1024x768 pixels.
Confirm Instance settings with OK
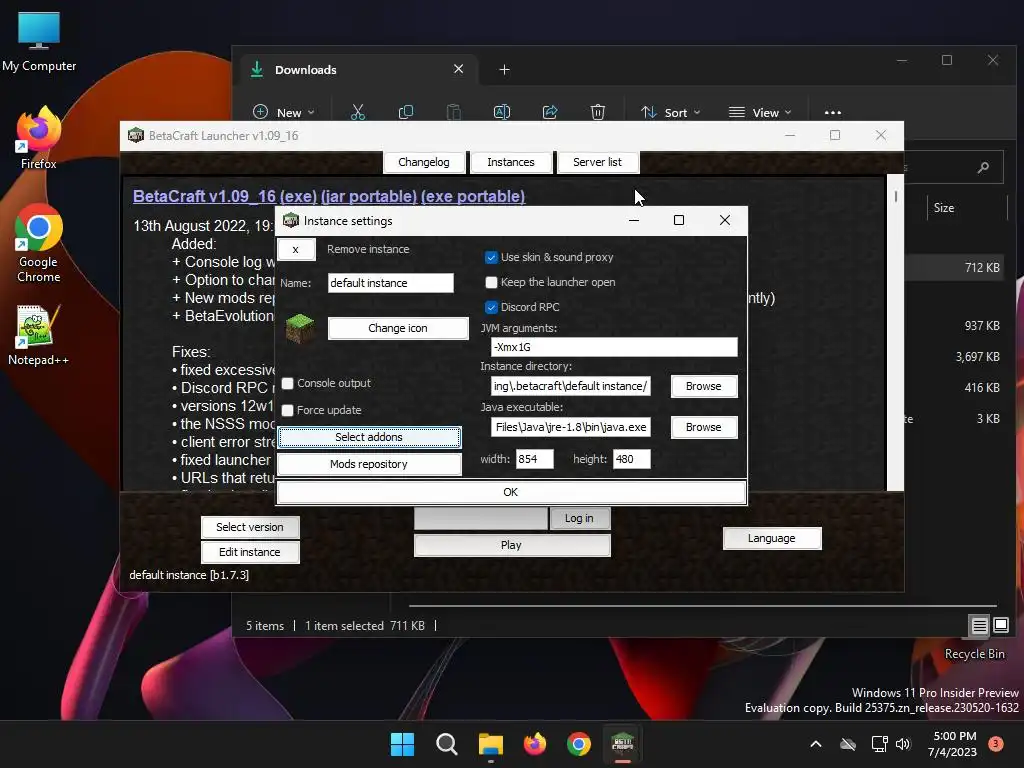pyautogui.click(x=511, y=492)
